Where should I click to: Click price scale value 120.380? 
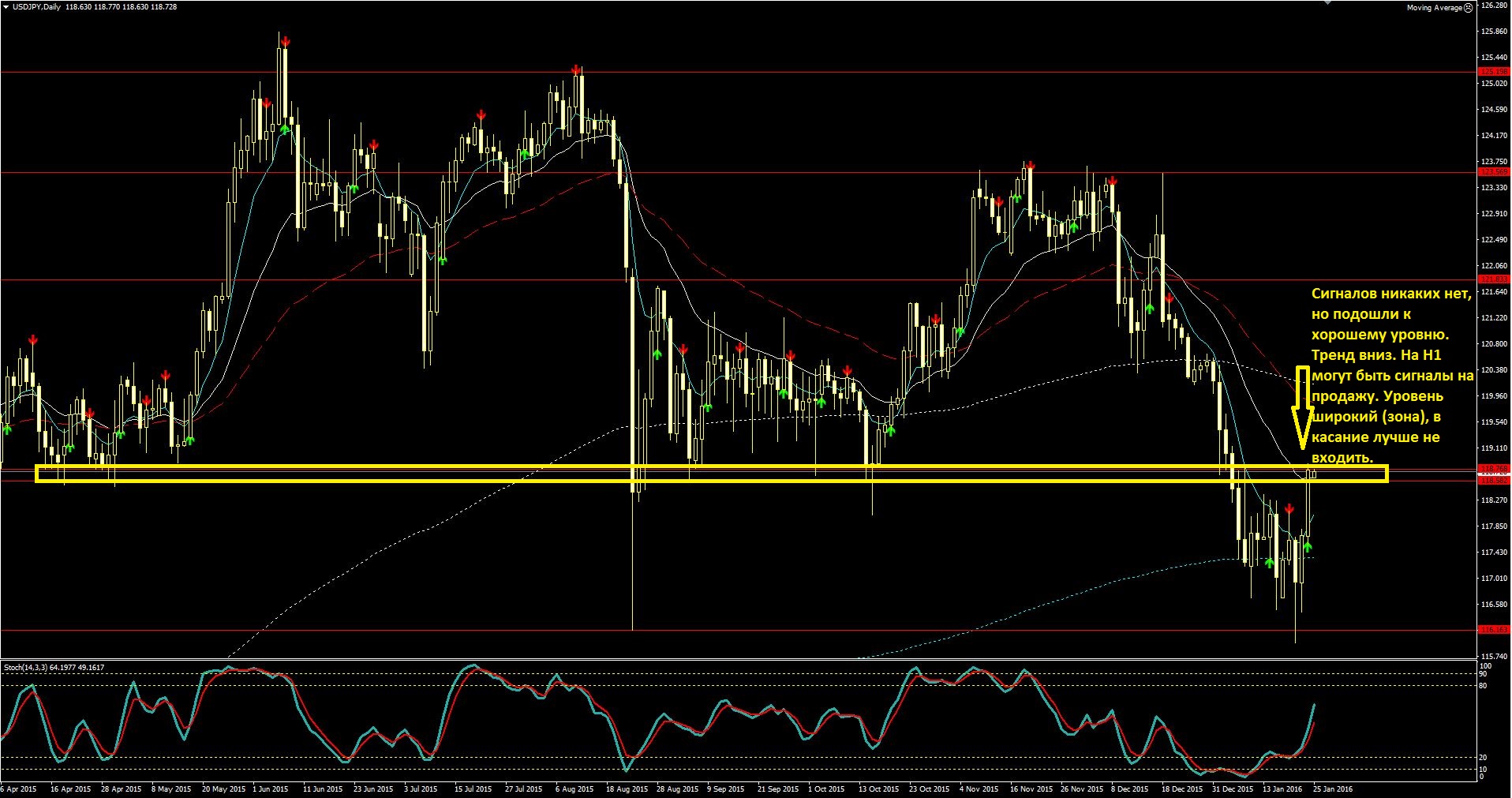[1495, 370]
